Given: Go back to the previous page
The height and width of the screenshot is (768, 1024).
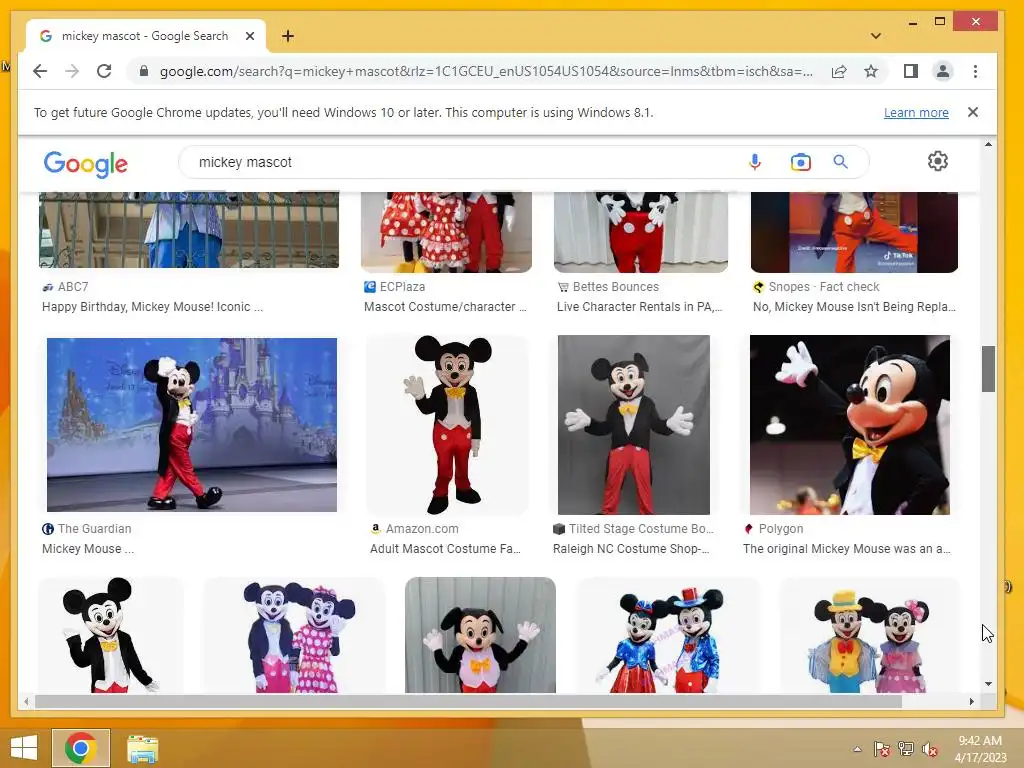Looking at the screenshot, I should [x=40, y=71].
